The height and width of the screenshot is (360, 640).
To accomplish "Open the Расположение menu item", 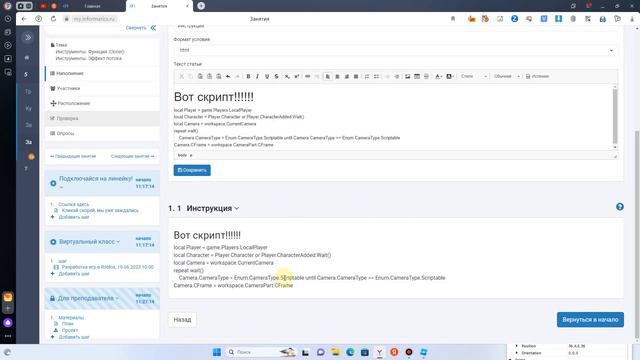I will 102,104.
